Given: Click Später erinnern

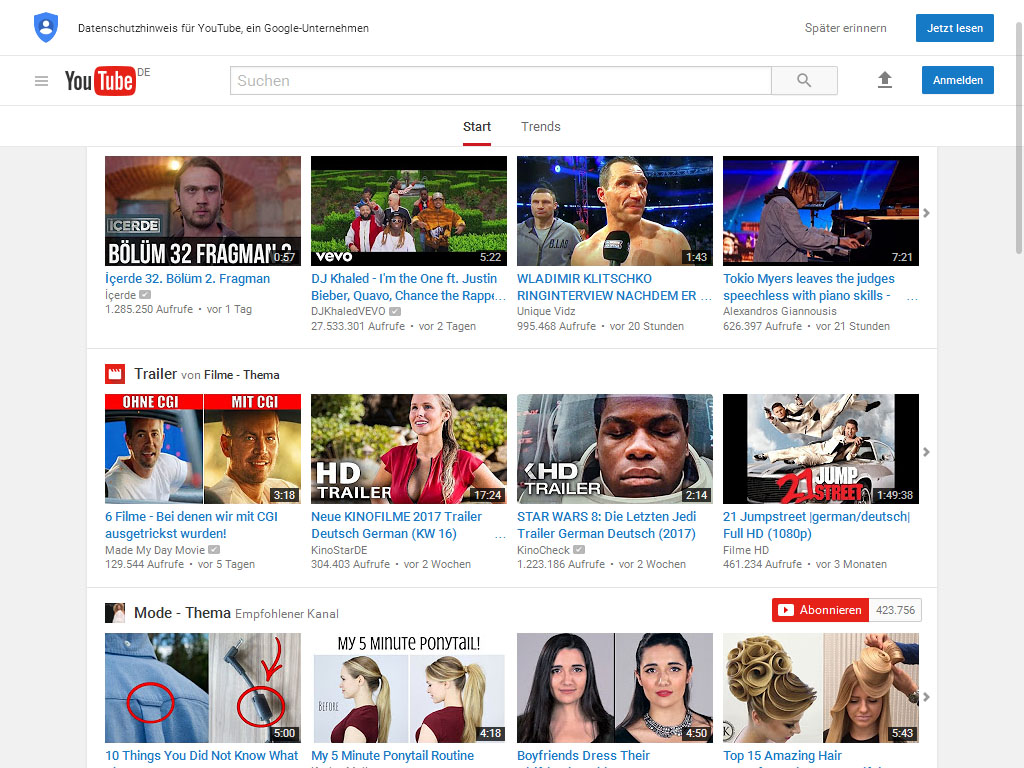Looking at the screenshot, I should tap(846, 28).
